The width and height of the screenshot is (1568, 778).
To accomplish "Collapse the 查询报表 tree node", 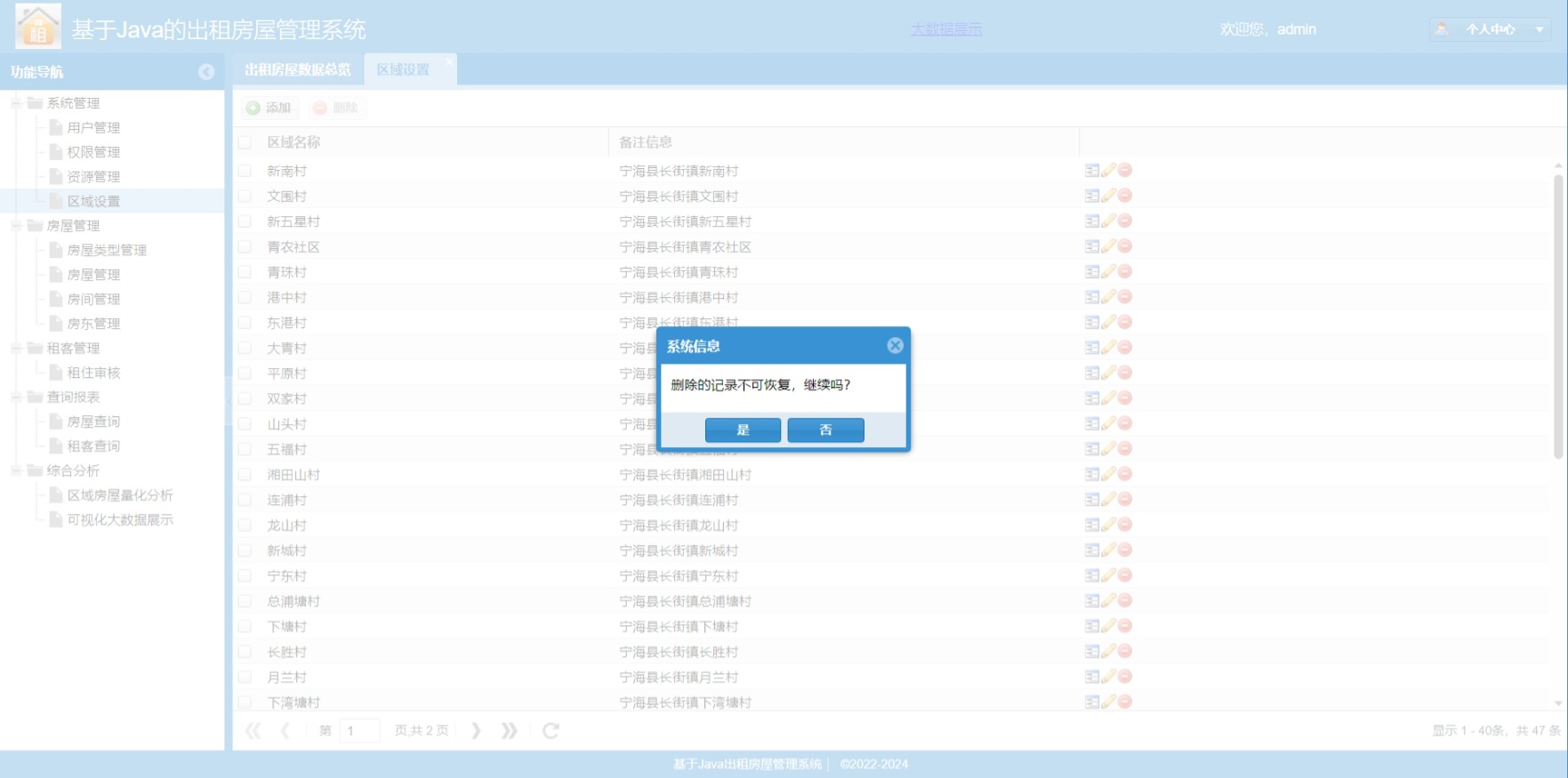I will [16, 397].
